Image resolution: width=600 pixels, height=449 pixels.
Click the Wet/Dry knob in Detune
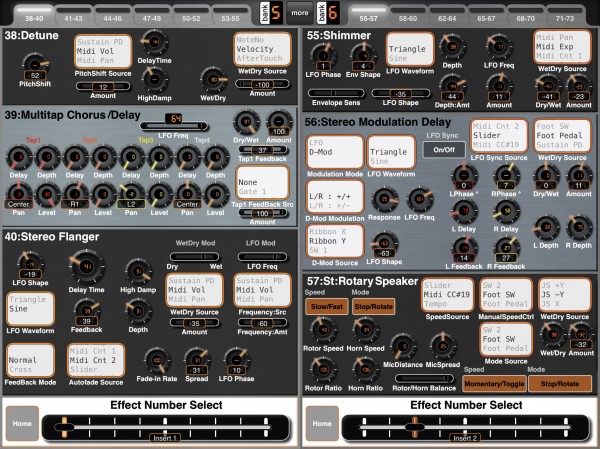213,80
